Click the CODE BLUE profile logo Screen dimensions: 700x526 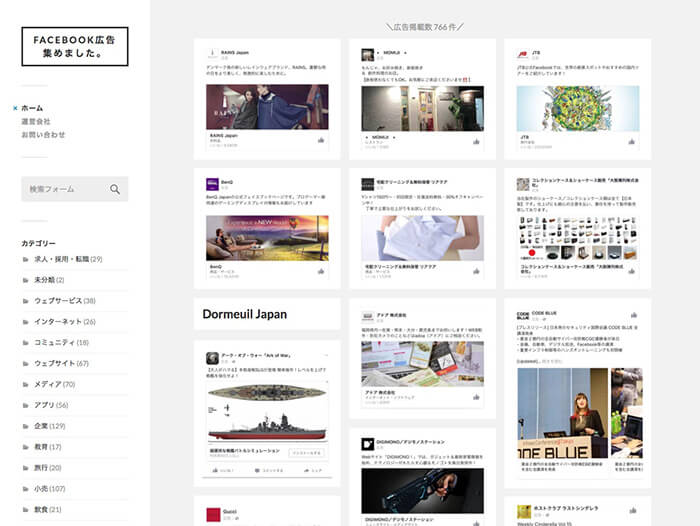coord(523,315)
